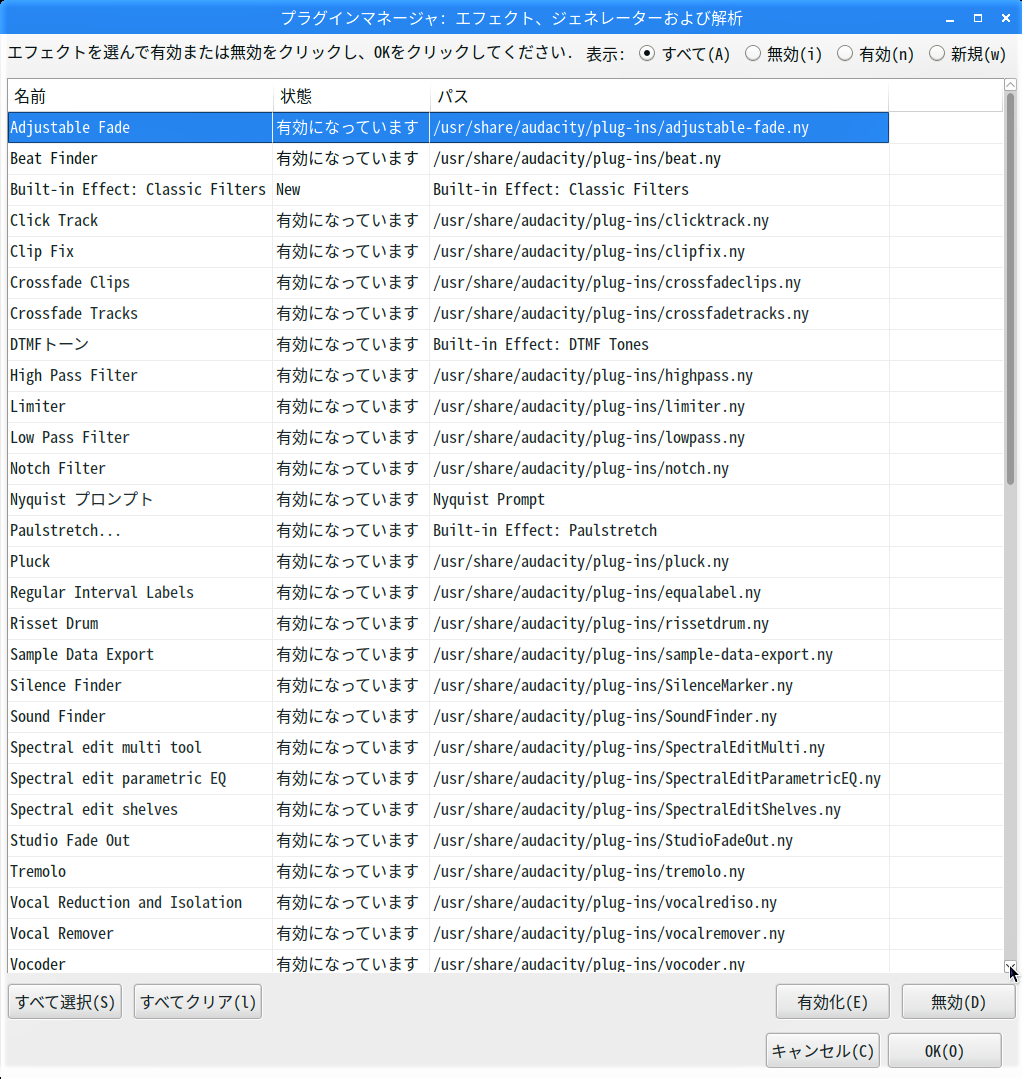Screen dimensions: 1022x1079
Task: Select the 無効(i) display filter
Action: tap(753, 54)
